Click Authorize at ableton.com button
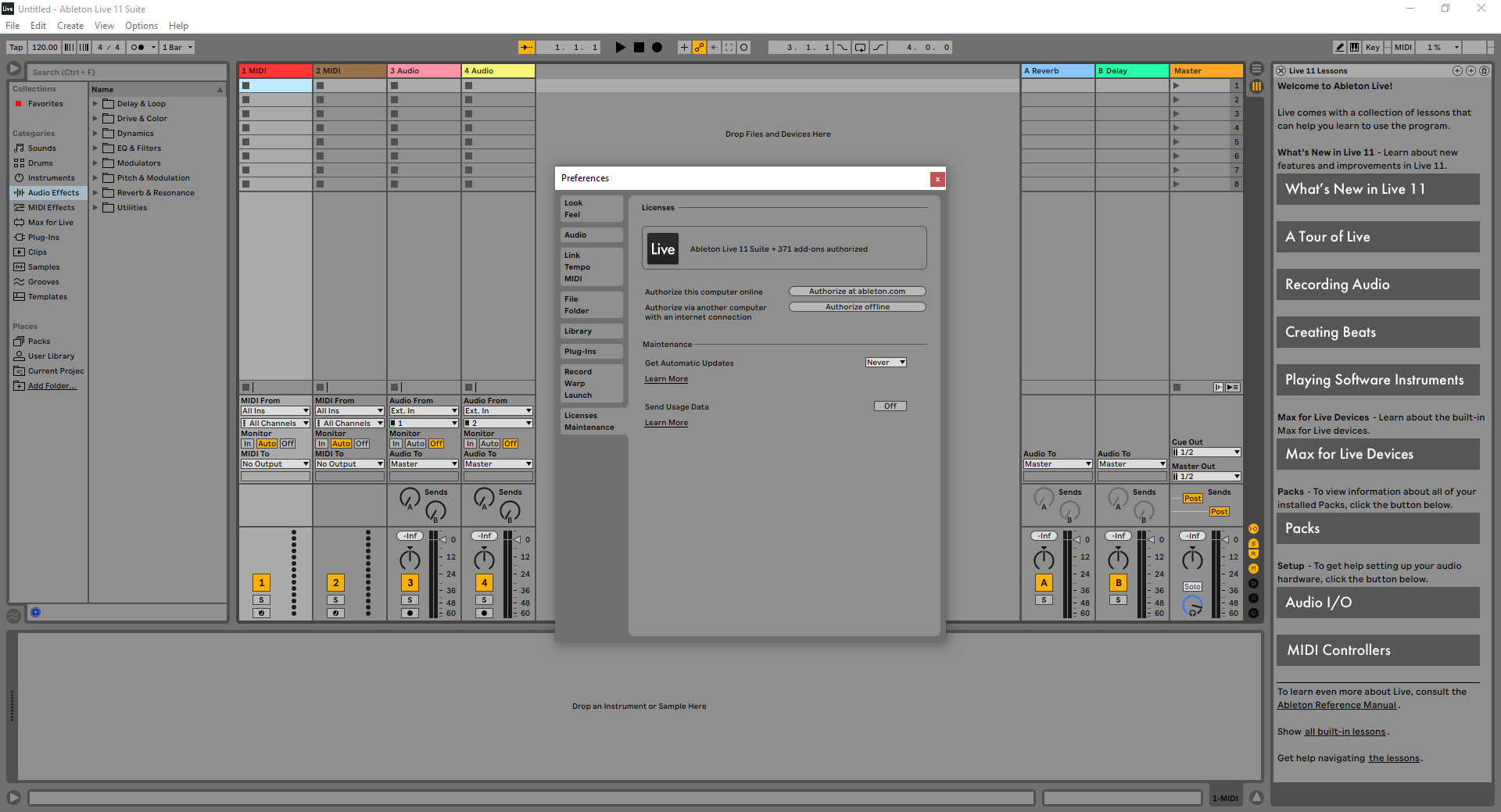 tap(857, 292)
